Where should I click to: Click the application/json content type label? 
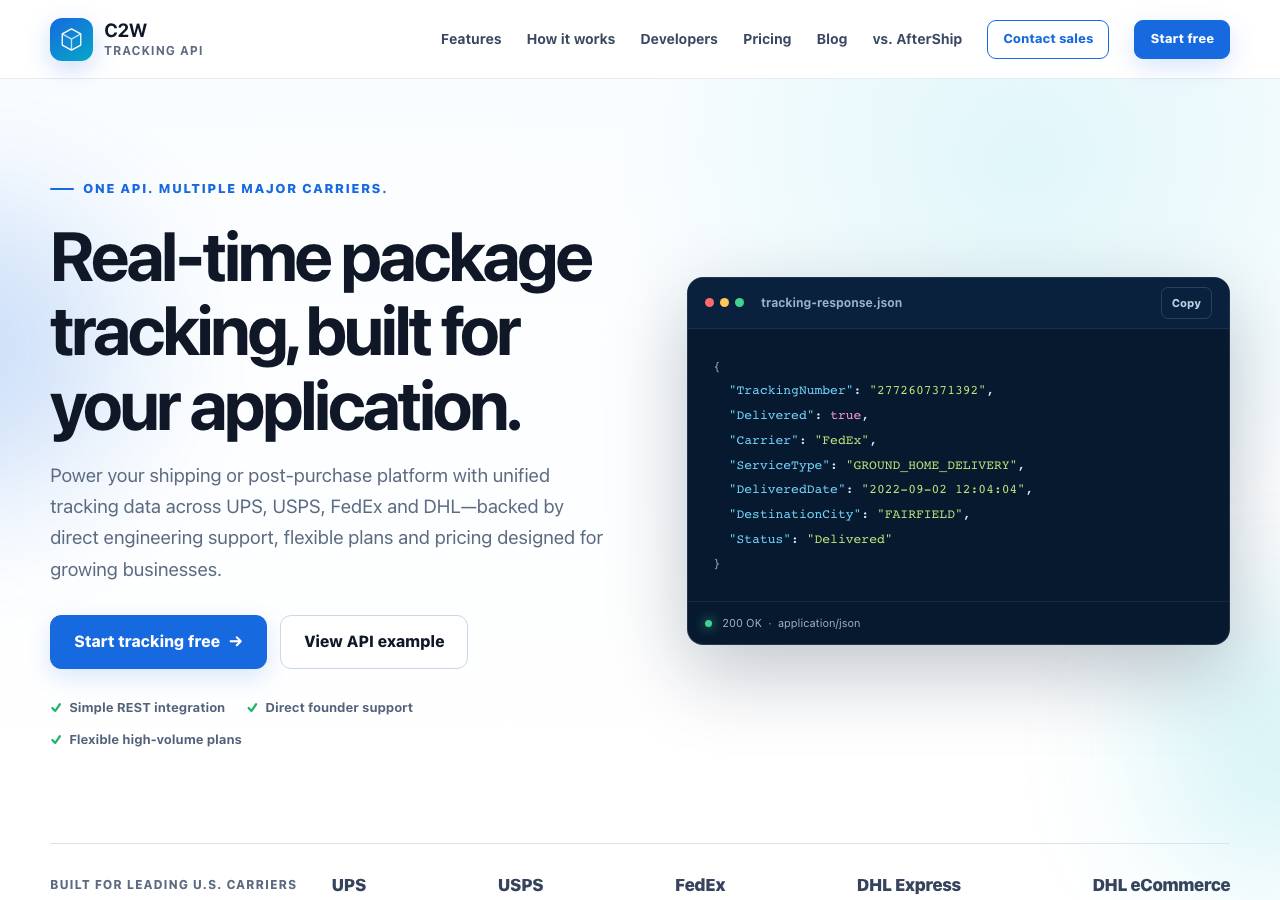click(819, 623)
